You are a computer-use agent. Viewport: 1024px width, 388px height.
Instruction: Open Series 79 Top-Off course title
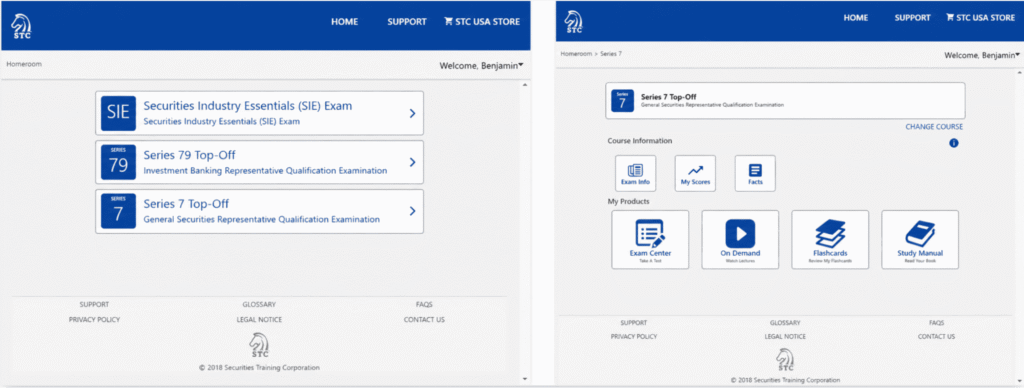189,155
